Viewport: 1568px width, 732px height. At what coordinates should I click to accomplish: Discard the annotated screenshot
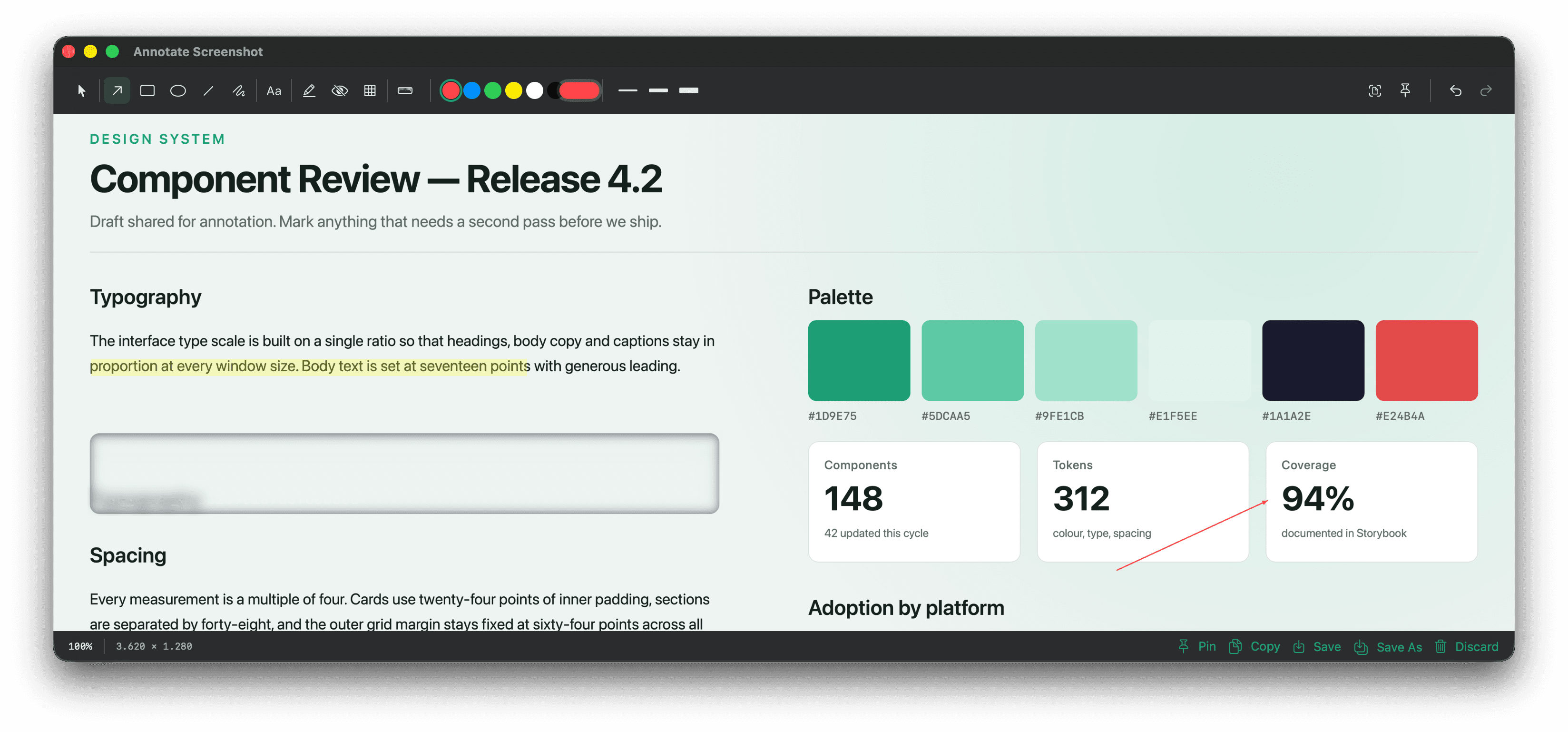(x=1466, y=647)
